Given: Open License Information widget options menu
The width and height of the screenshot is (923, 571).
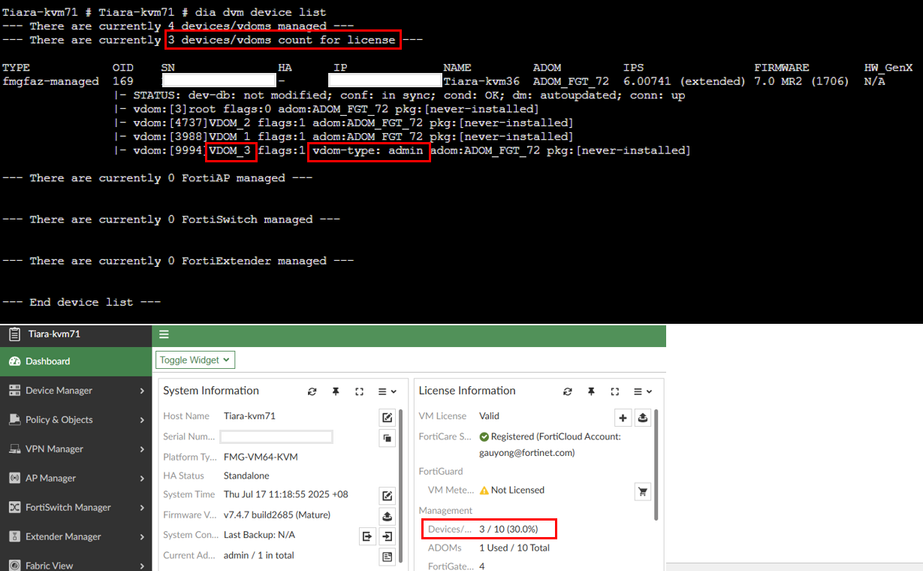Looking at the screenshot, I should [x=642, y=391].
